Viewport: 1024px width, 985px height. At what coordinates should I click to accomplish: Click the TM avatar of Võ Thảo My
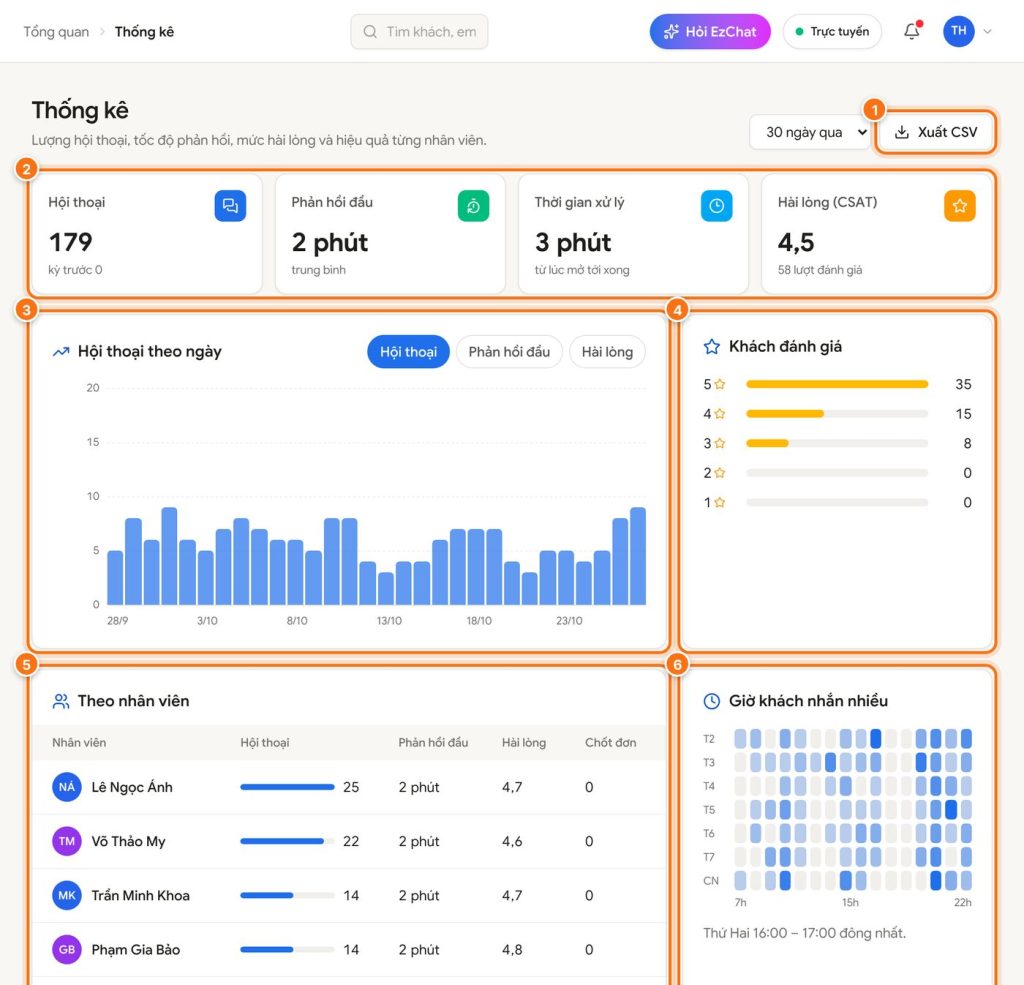click(67, 841)
